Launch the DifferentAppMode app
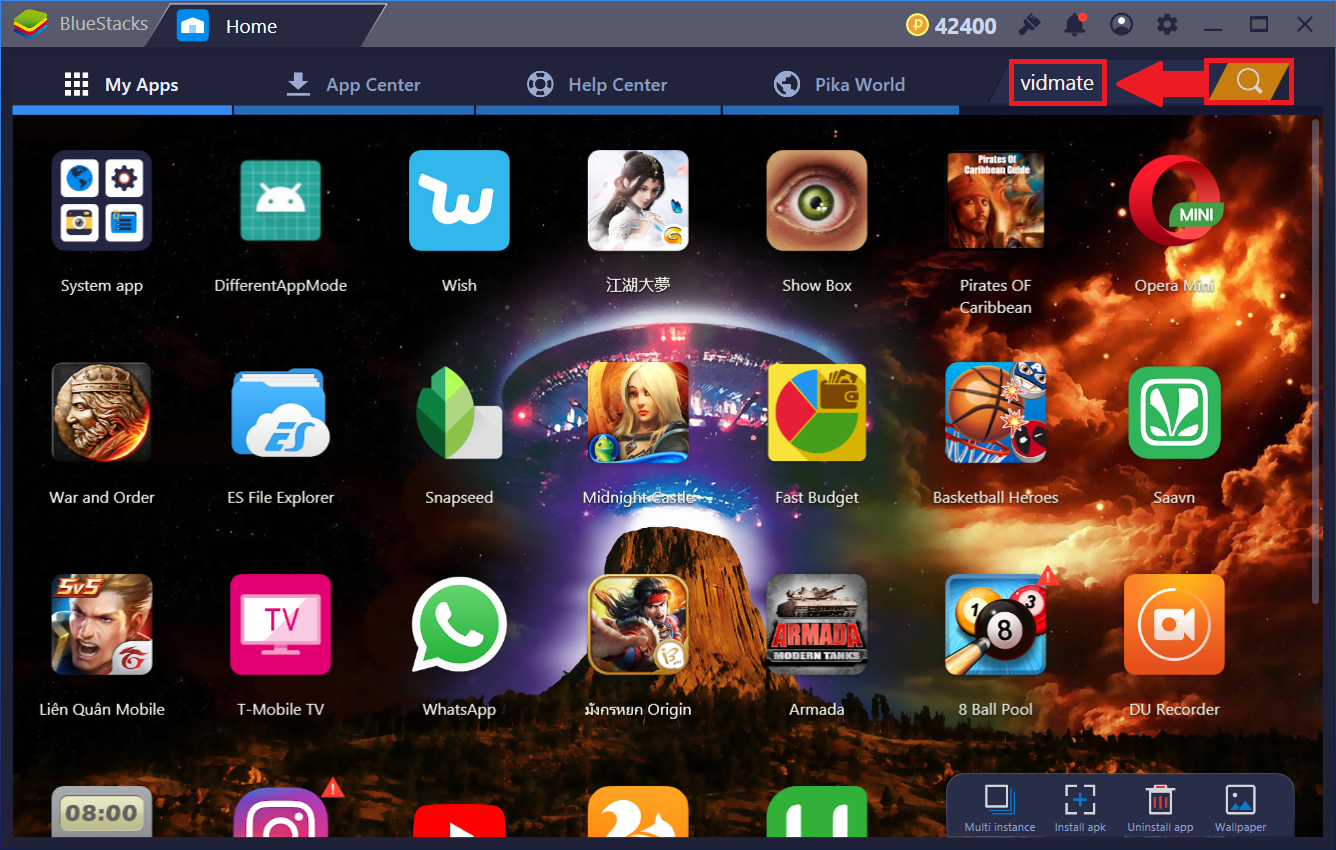 click(x=281, y=200)
